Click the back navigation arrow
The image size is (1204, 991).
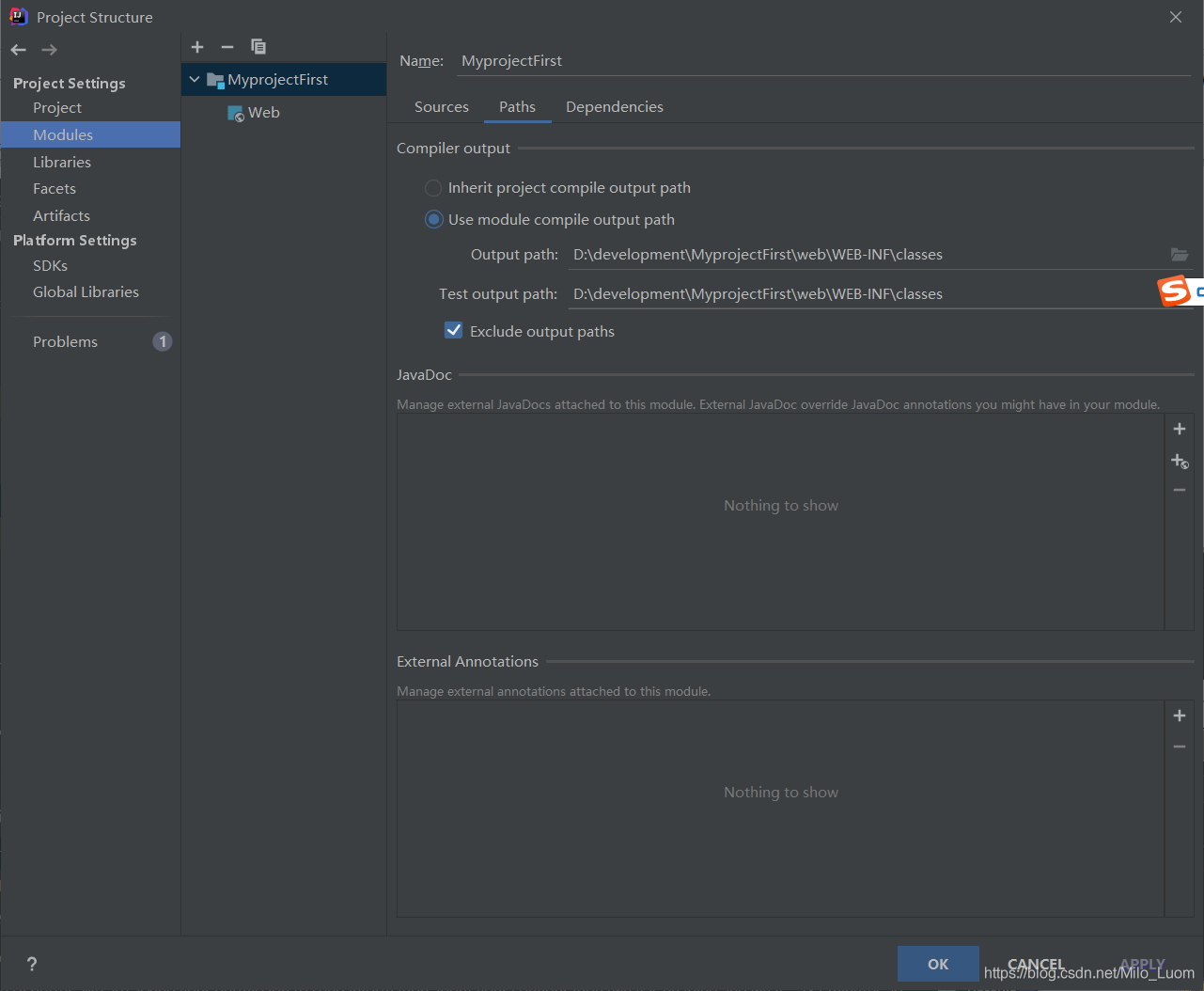pyautogui.click(x=19, y=50)
